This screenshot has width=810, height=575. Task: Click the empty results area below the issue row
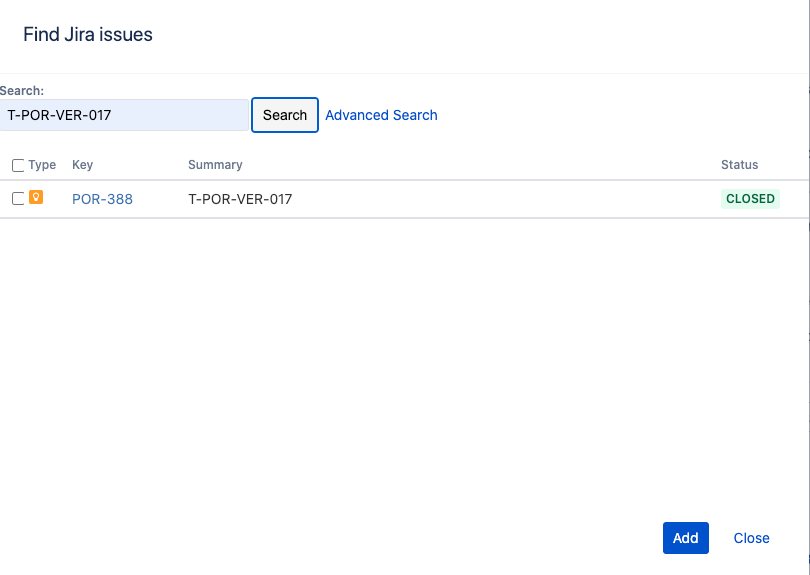pos(400,360)
